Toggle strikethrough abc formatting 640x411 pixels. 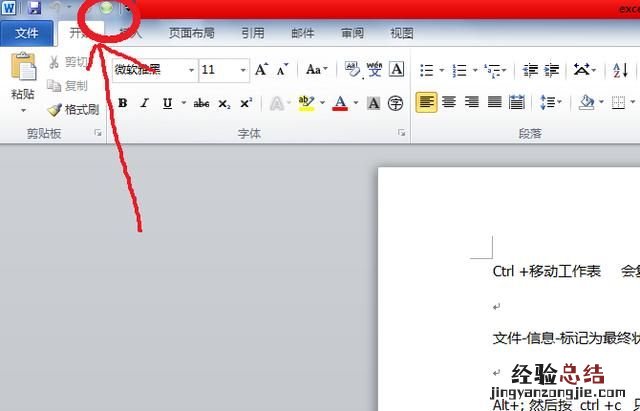(x=201, y=103)
